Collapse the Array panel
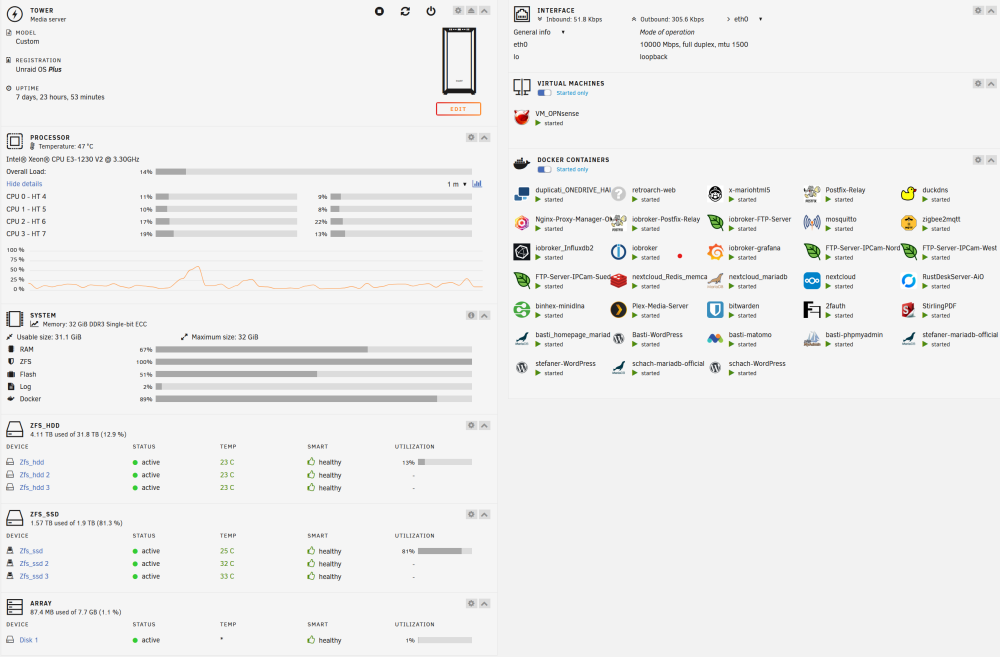The height and width of the screenshot is (657, 1000). coord(485,603)
